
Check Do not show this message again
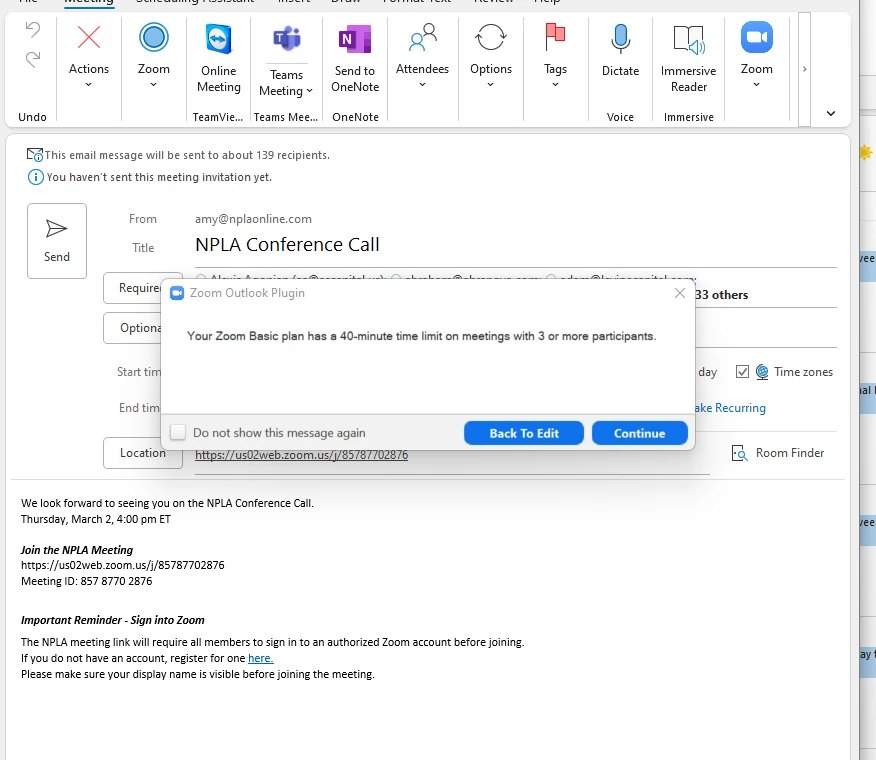pos(178,433)
